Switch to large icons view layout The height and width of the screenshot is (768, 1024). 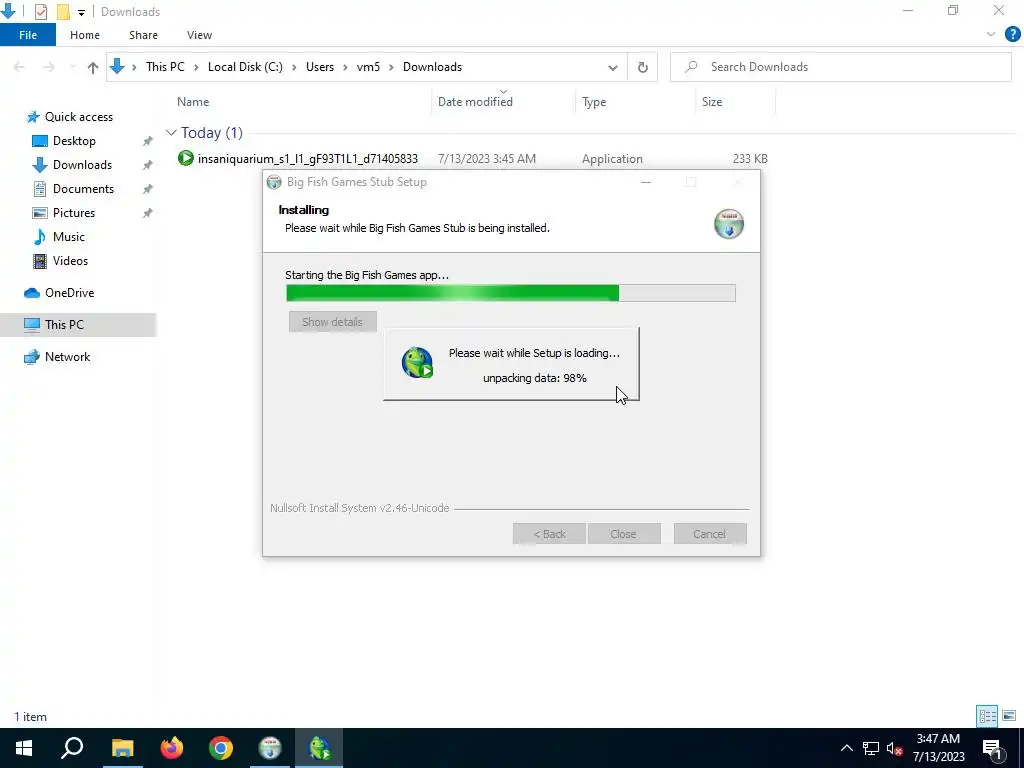1009,716
